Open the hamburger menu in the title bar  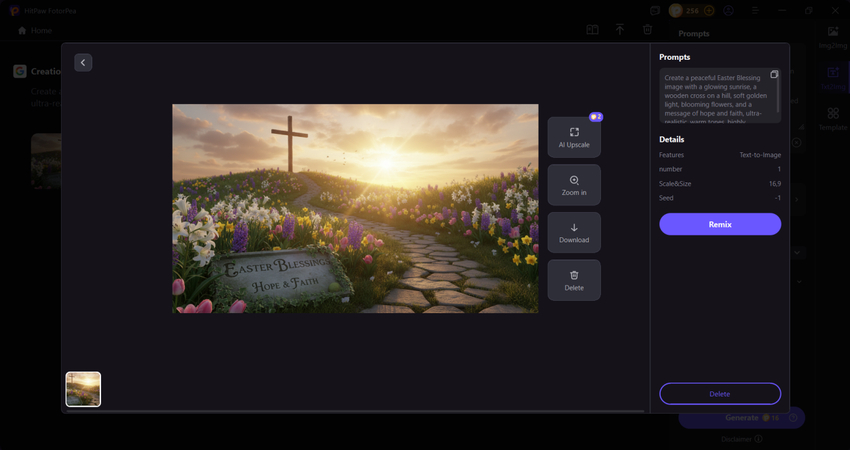755,10
